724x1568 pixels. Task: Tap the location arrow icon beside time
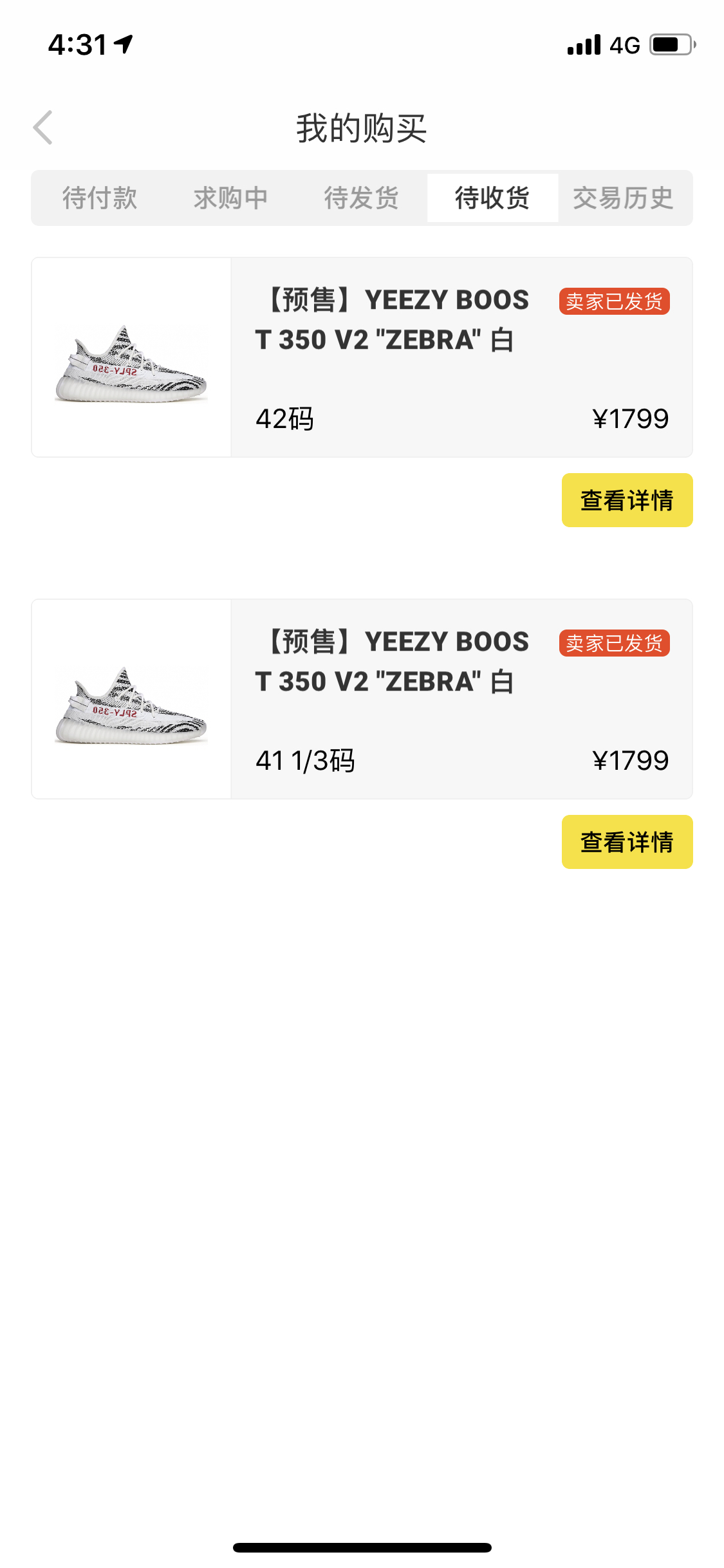(x=124, y=44)
